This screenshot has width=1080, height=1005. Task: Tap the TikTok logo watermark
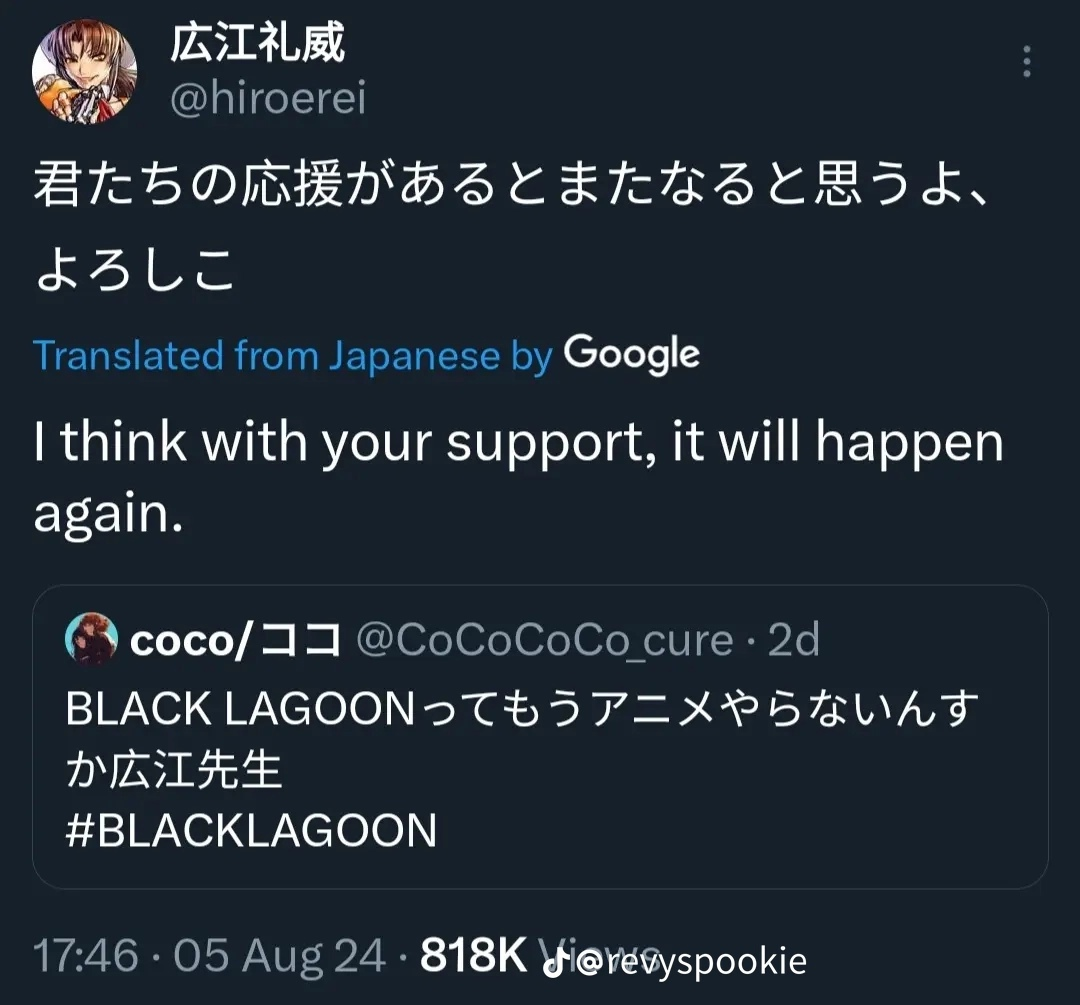pos(555,962)
